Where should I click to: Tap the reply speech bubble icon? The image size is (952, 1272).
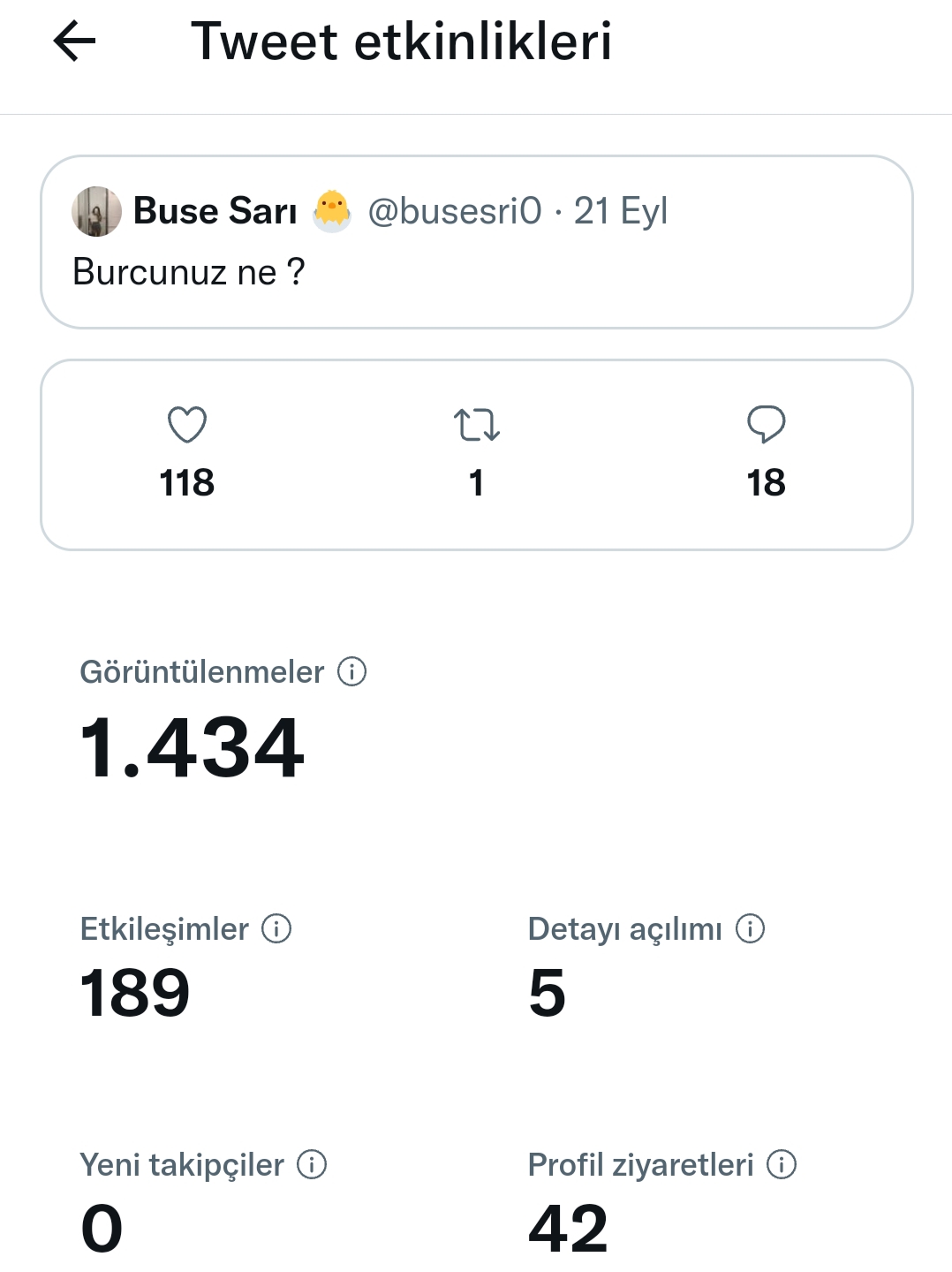[766, 424]
